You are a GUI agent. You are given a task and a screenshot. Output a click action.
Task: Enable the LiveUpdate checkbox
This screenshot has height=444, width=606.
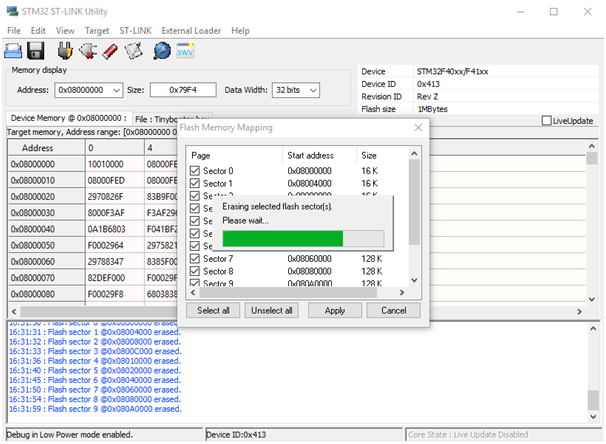click(x=546, y=121)
